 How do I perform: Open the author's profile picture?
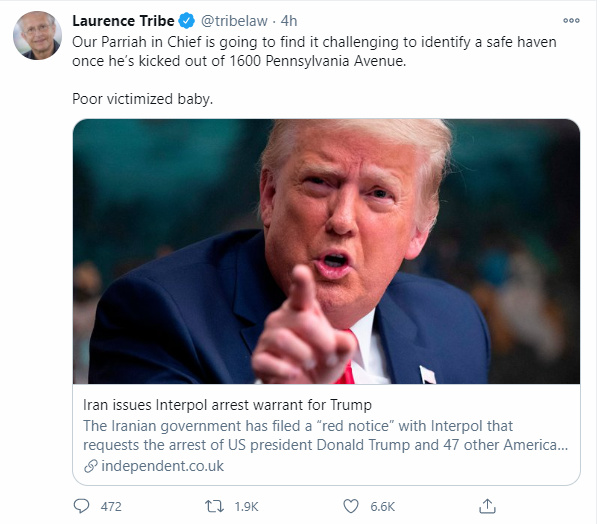[x=36, y=37]
